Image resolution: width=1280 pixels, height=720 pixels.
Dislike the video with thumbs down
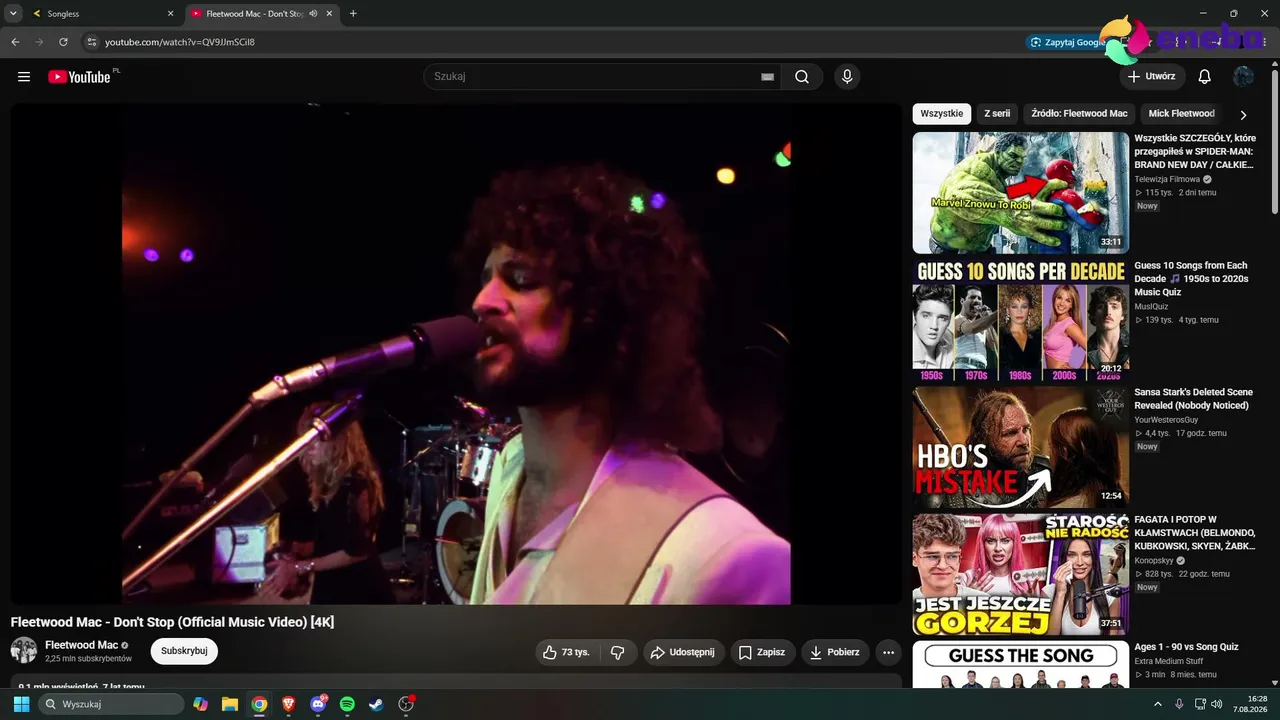618,652
